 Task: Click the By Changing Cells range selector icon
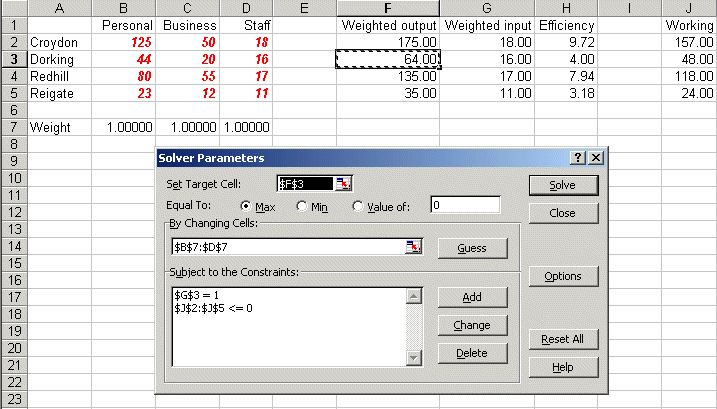(x=415, y=247)
